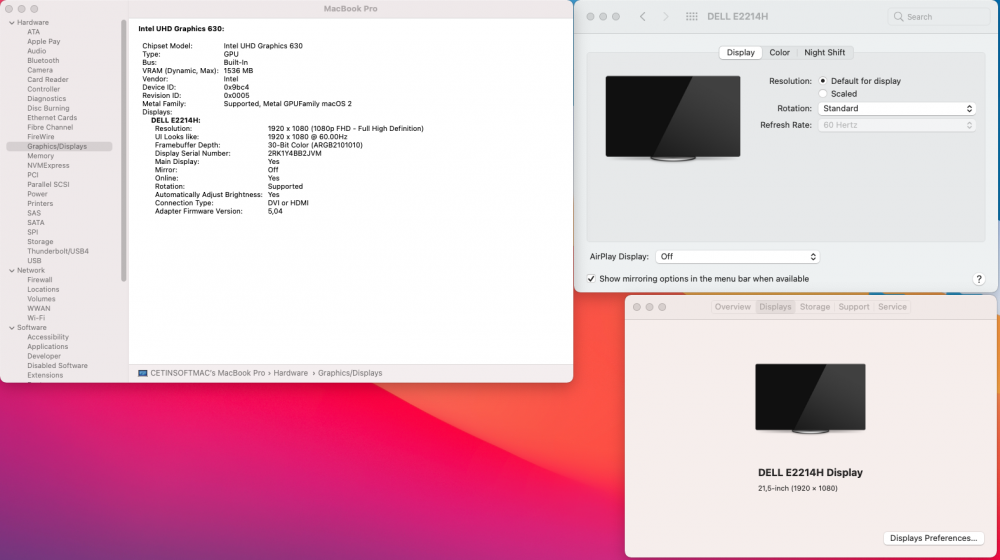This screenshot has width=1000, height=560.
Task: Click the monitor image in Displays preferences
Action: click(x=673, y=118)
